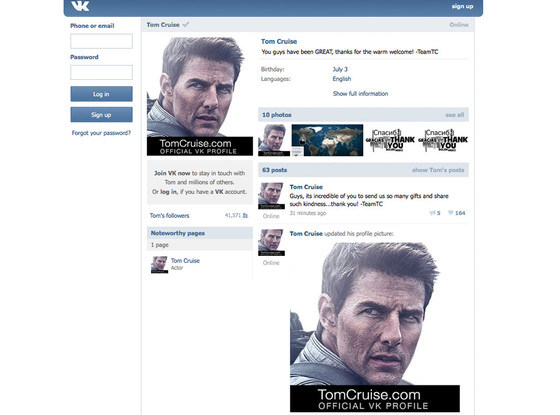Click the followers count 41,571
The width and height of the screenshot is (560, 415).
[233, 215]
